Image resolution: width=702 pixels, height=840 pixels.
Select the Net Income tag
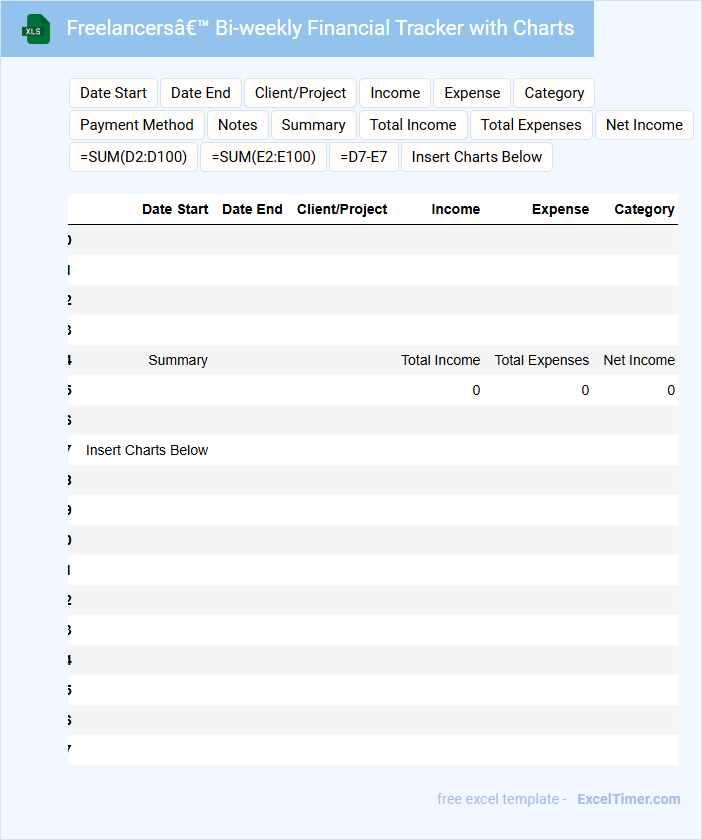[x=644, y=125]
